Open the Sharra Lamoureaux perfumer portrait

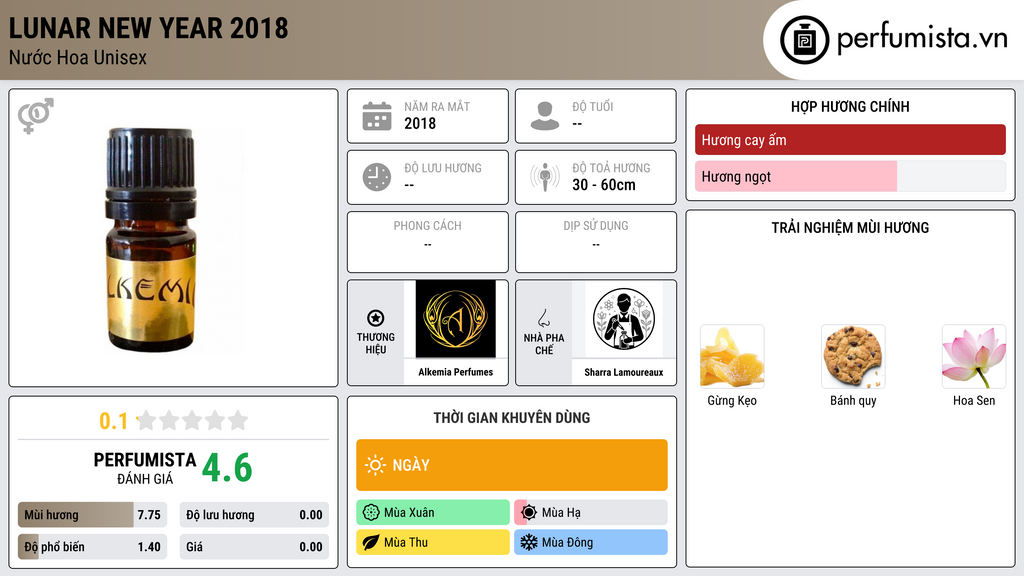pos(624,319)
